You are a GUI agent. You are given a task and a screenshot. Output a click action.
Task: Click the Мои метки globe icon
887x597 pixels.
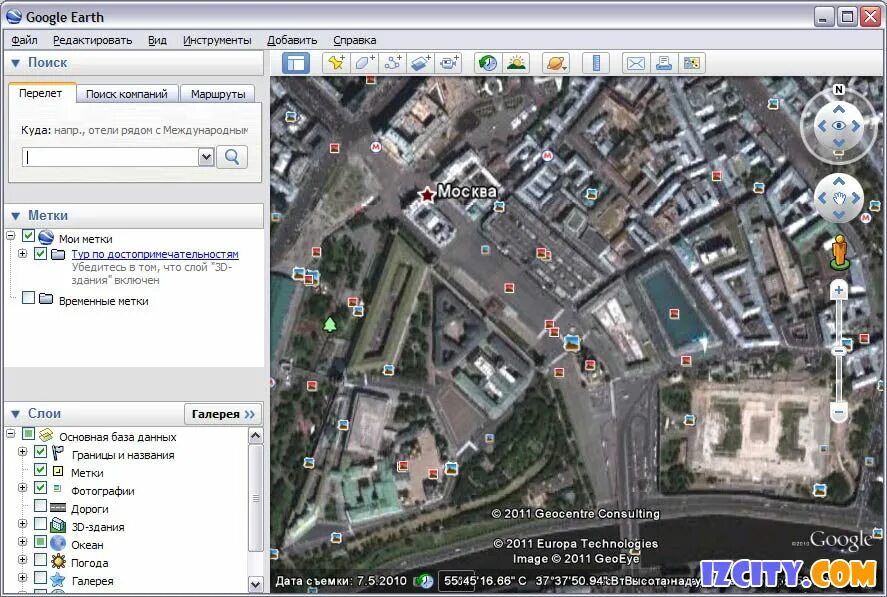46,238
